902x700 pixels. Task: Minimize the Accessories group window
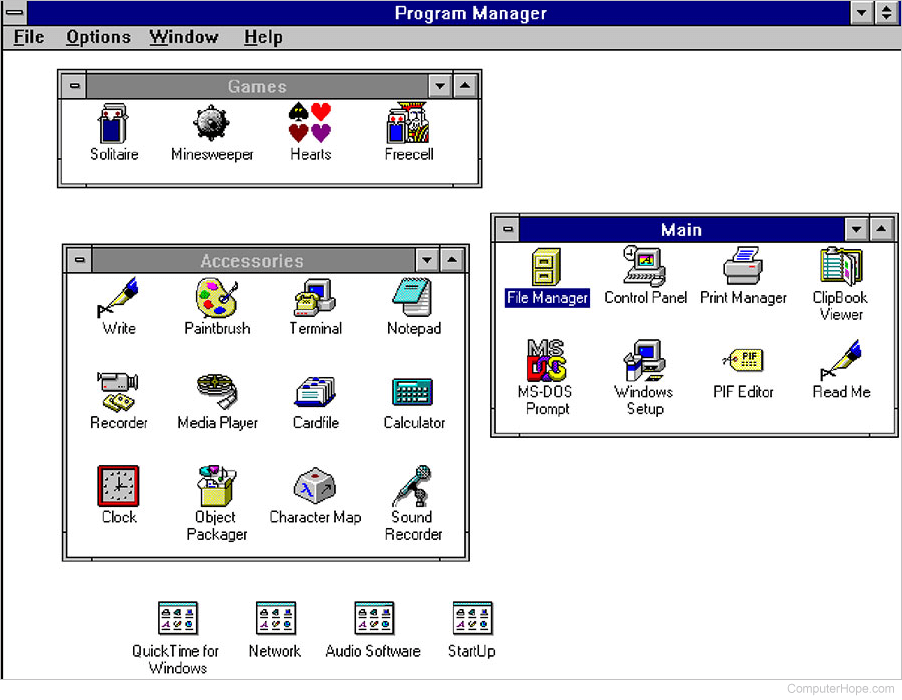click(427, 261)
